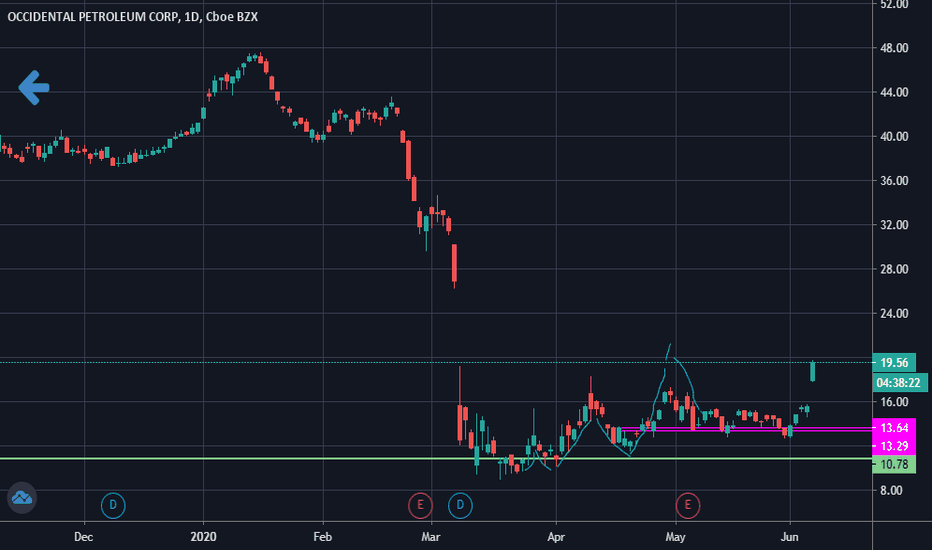Click the 36.00 price axis label
This screenshot has height=550, width=932.
click(894, 181)
